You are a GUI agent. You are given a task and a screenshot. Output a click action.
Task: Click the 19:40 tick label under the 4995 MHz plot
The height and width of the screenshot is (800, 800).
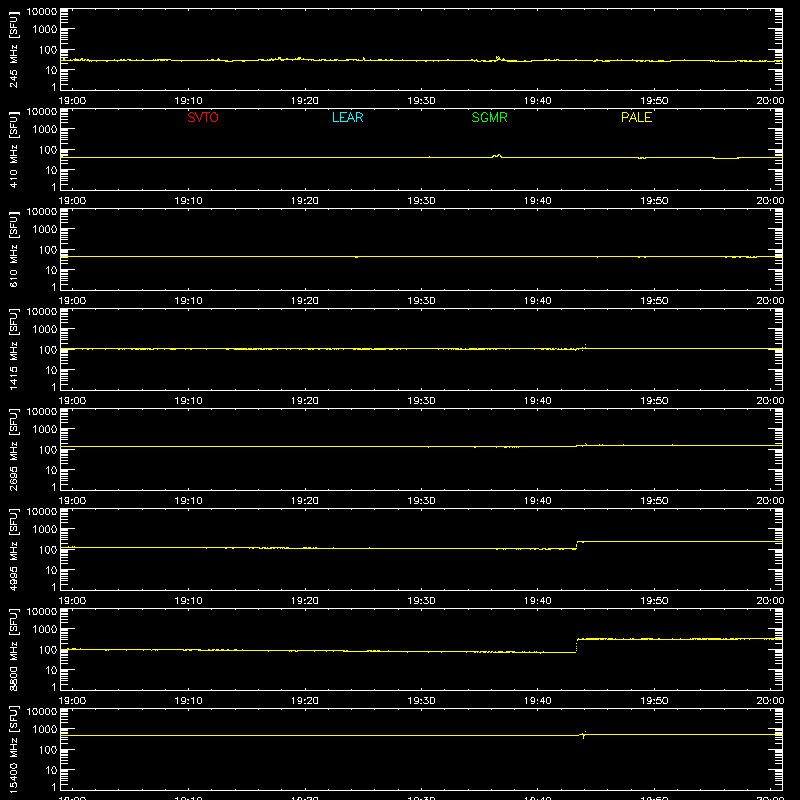tap(538, 601)
